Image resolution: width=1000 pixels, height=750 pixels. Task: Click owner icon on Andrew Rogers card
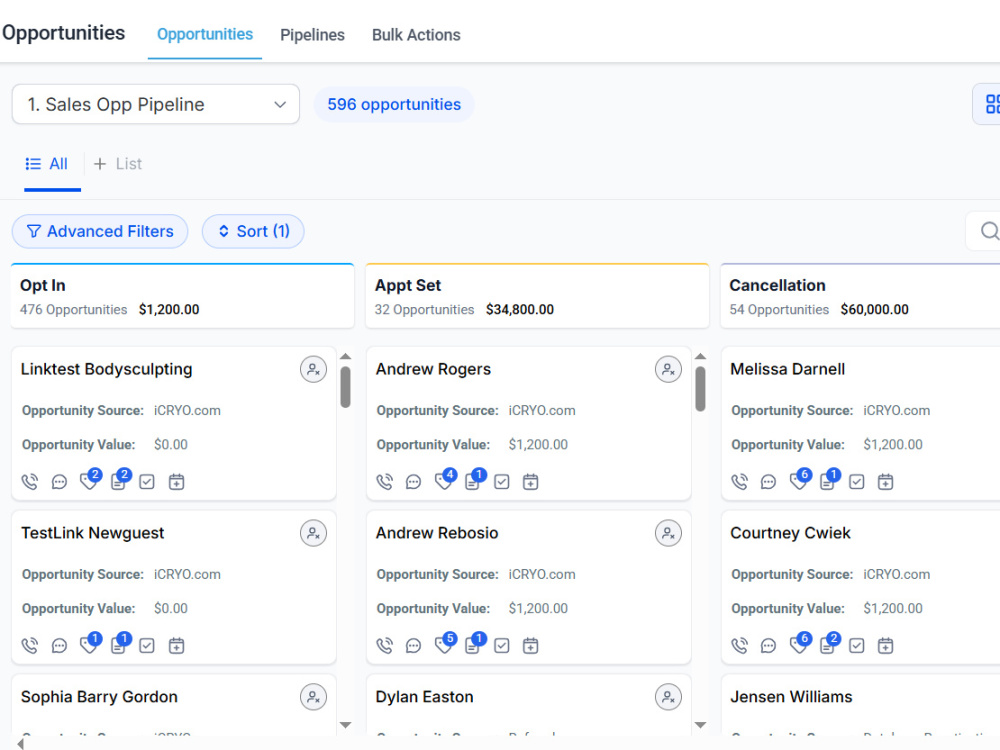pyautogui.click(x=668, y=369)
